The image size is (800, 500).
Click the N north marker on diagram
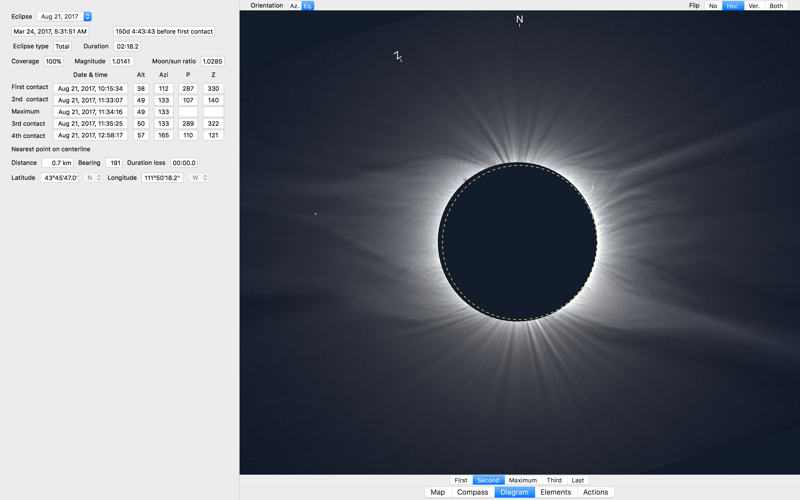[519, 19]
